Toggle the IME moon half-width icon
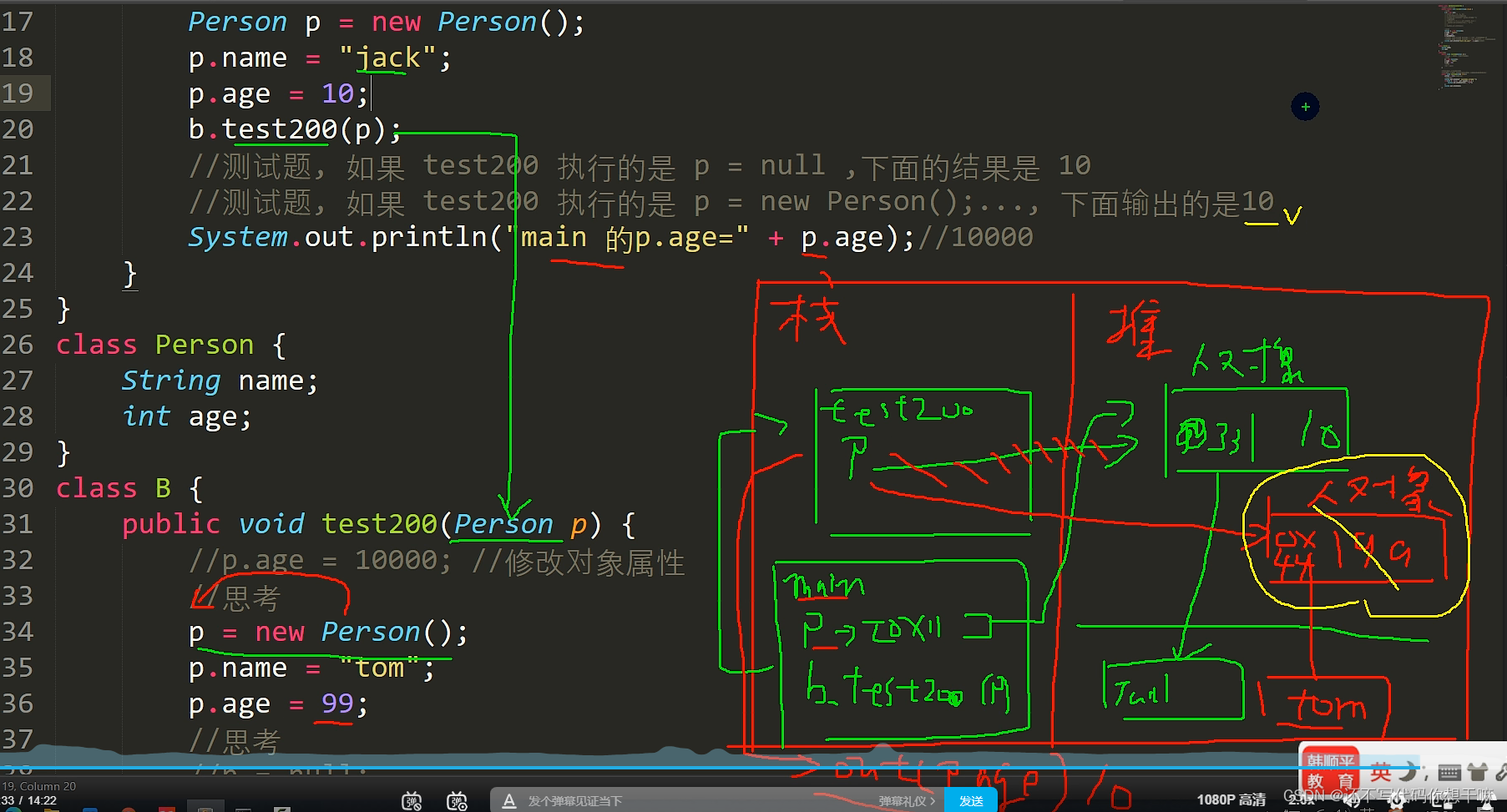Screen dimensions: 1507x812 tap(1409, 773)
